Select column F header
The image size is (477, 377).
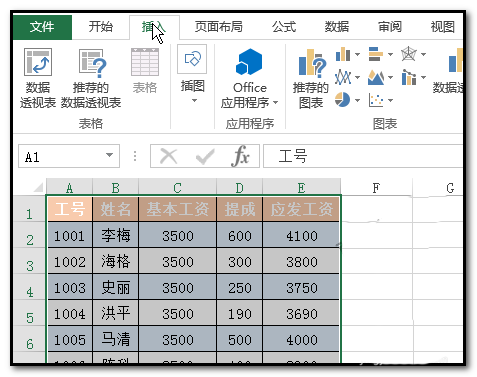pos(376,187)
